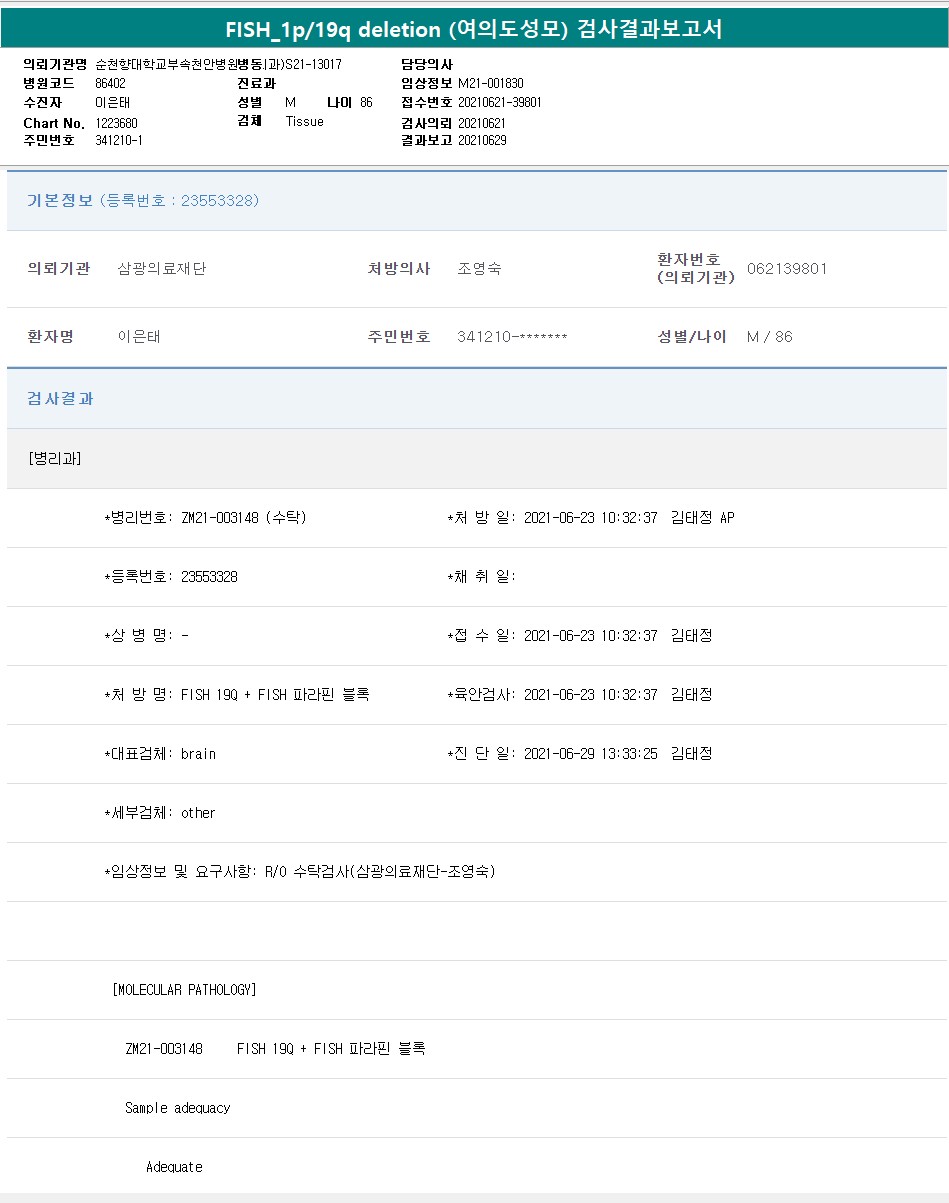Select diagnosis date line '*진 단 일: 2021-06-29 13:33:25'
This screenshot has width=949, height=1203.
click(552, 754)
